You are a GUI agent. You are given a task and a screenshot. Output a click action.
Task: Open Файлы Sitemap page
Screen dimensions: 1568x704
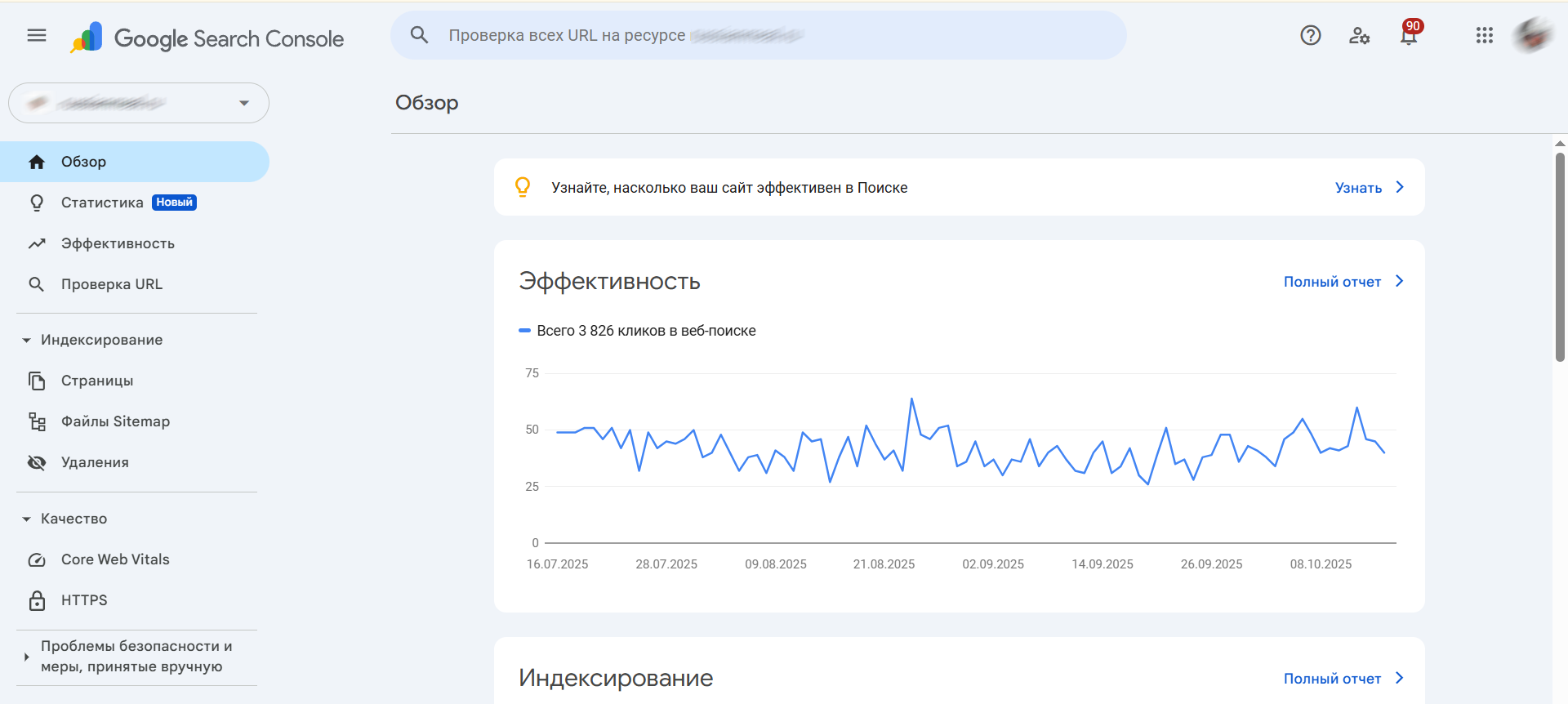tap(115, 421)
